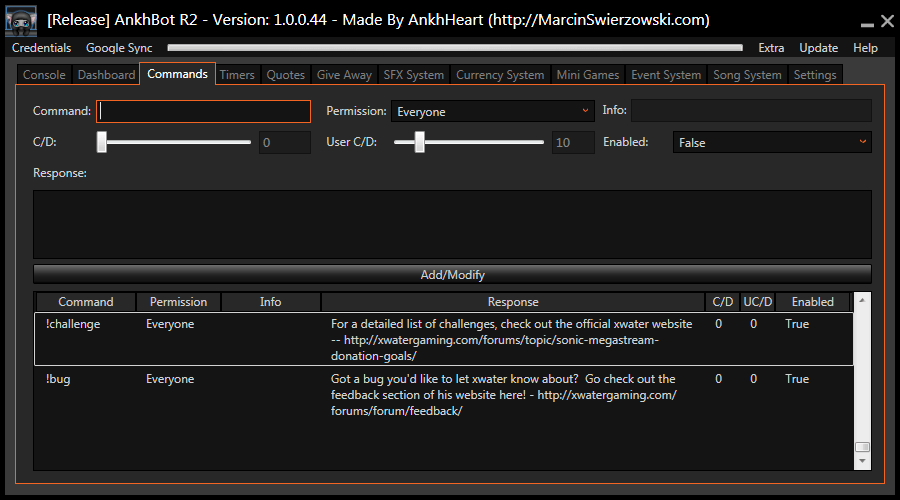
Task: Open the Mini Games tab
Action: (x=588, y=75)
